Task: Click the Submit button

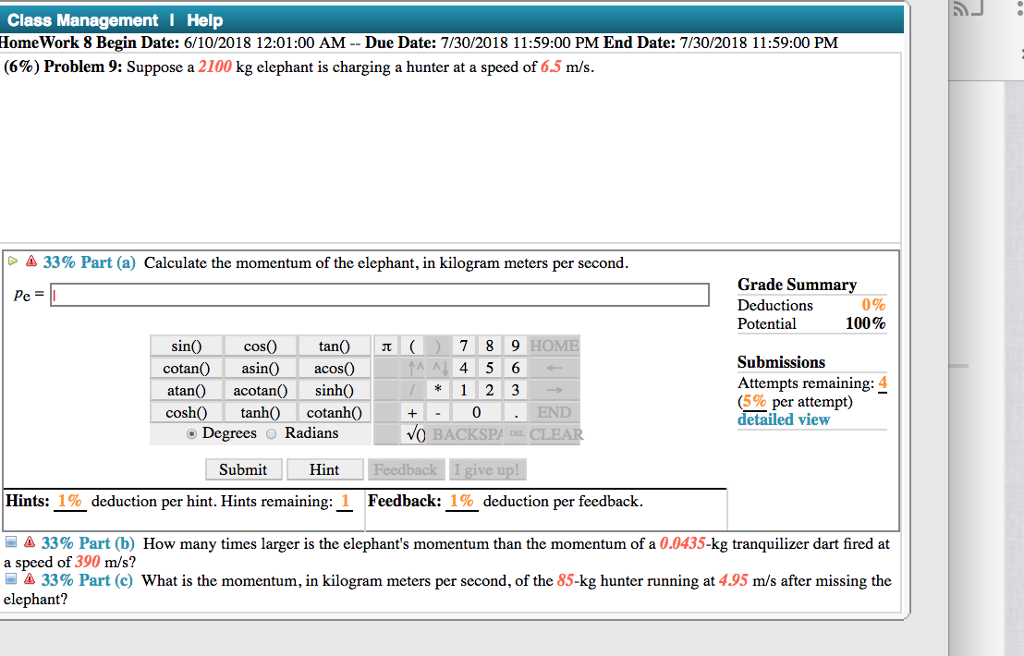Action: (243, 469)
